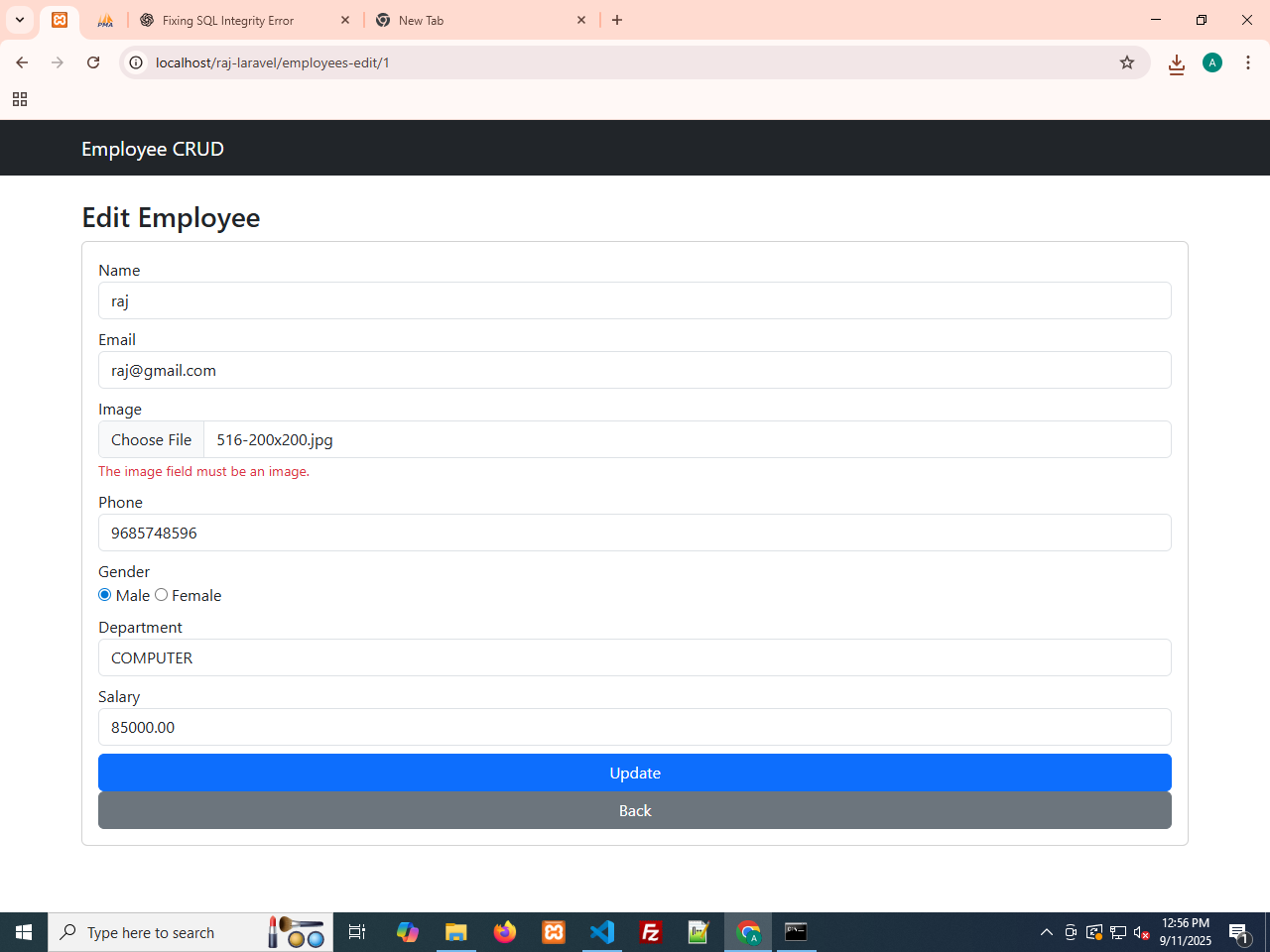
Task: Reload the employee edit page
Action: (x=93, y=62)
